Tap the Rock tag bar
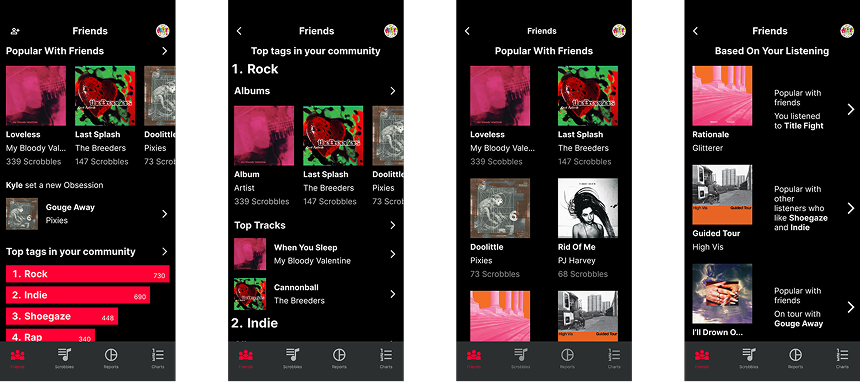Viewport: 860px width, 382px height. tap(88, 274)
